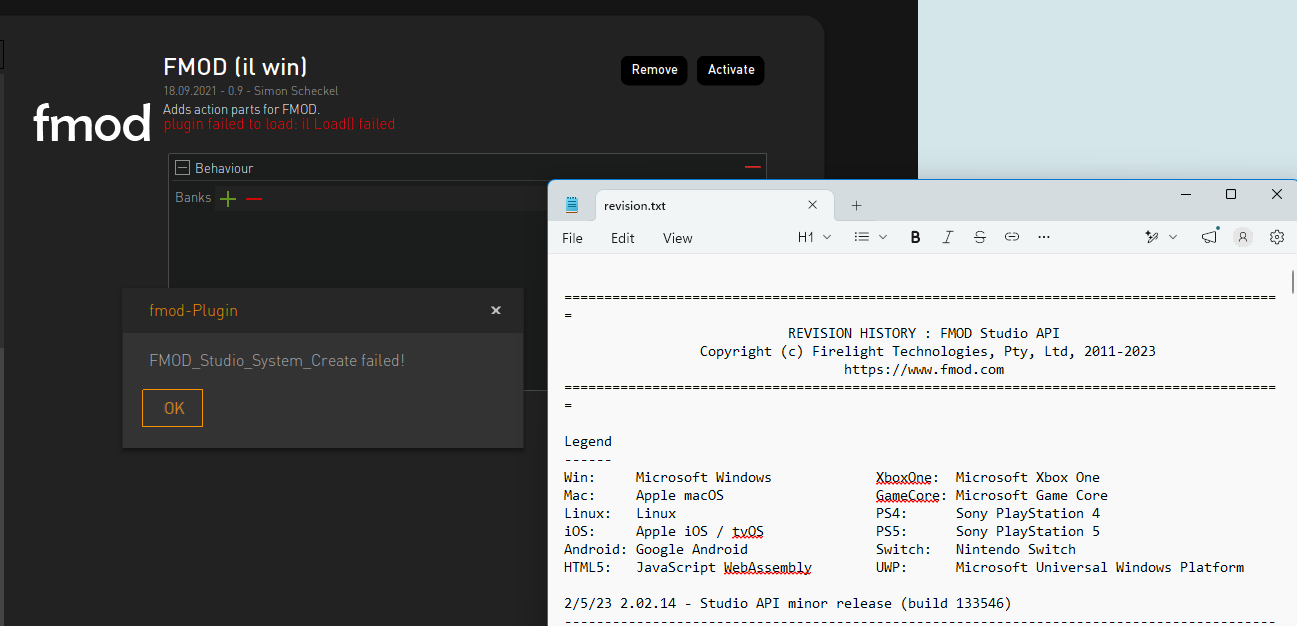Collapse the Behaviour section box

coord(182,168)
